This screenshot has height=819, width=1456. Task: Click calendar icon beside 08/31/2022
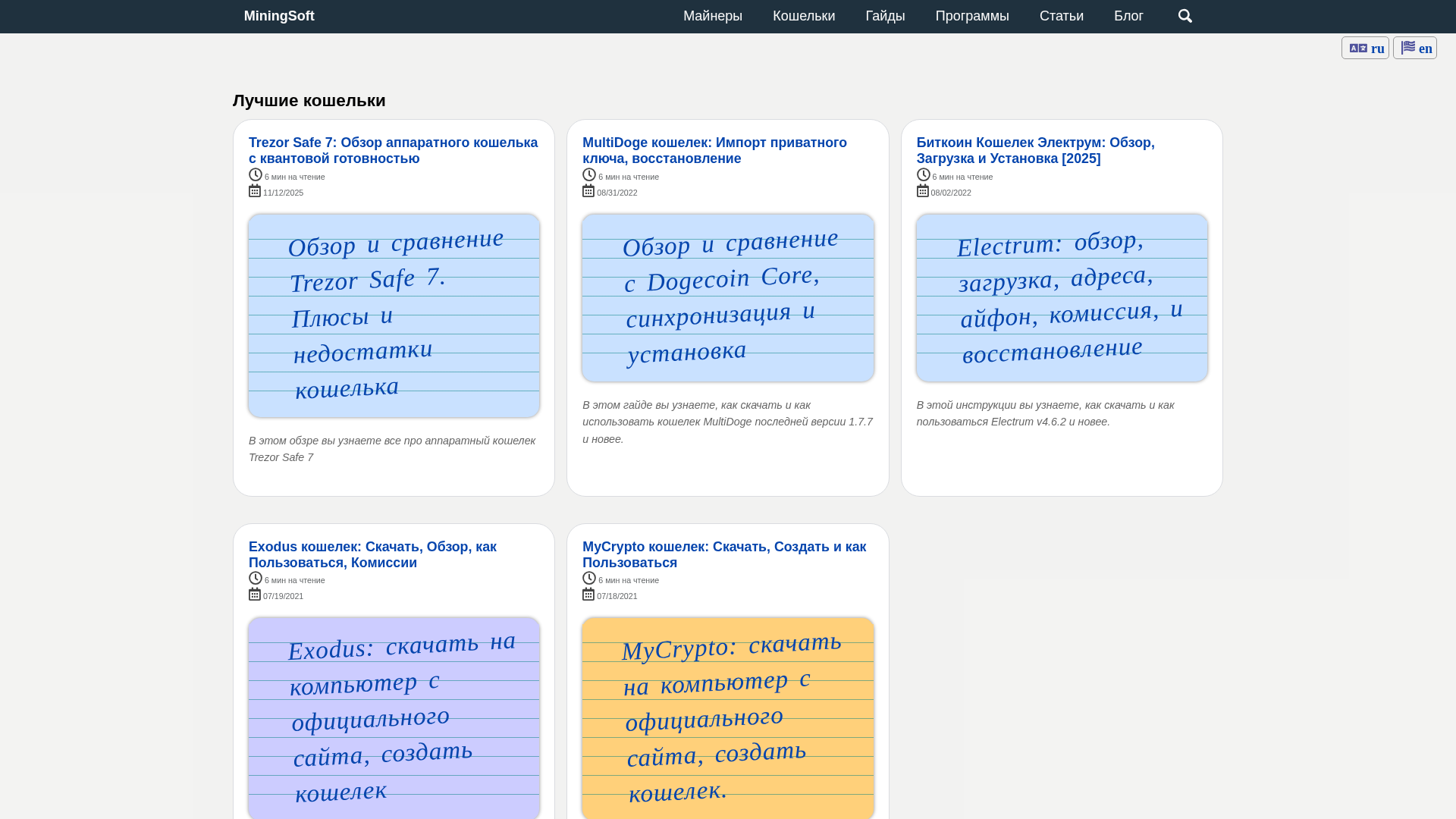coord(588,190)
